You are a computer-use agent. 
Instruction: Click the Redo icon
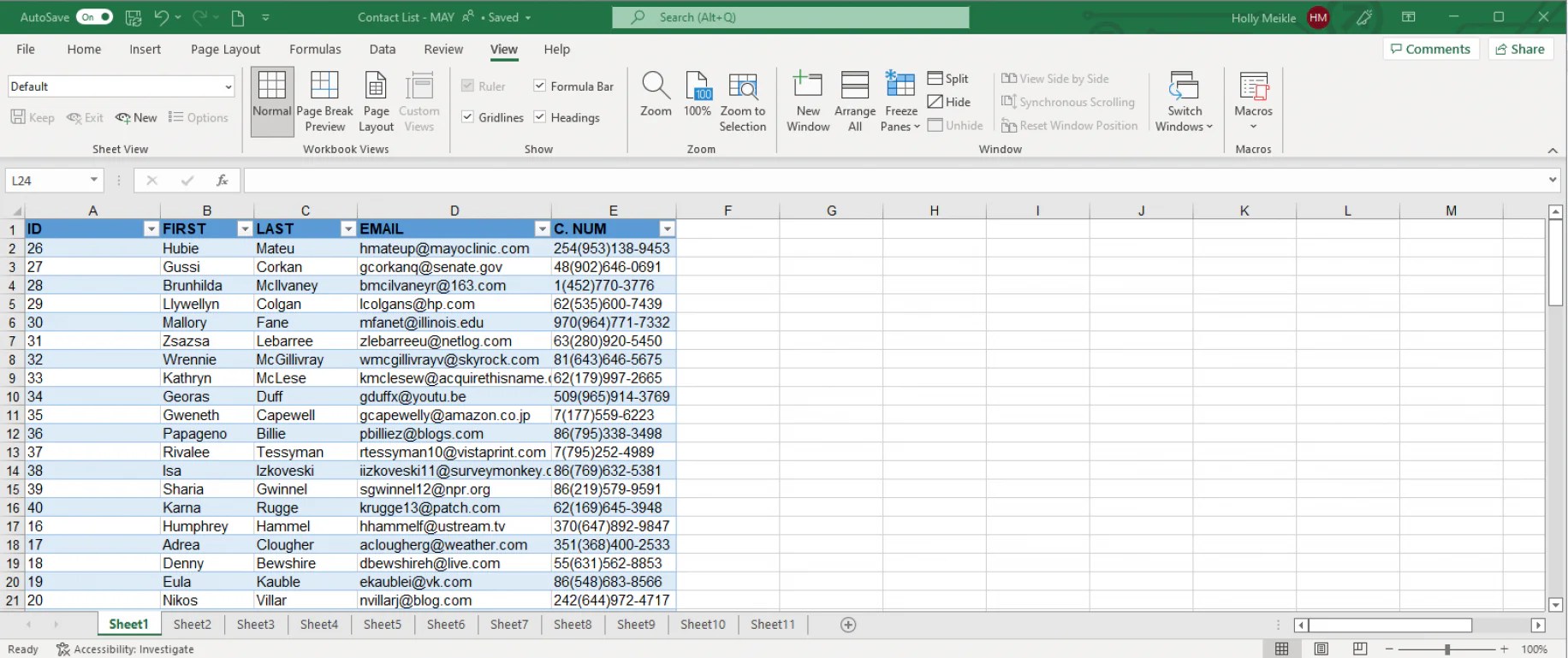(x=199, y=17)
